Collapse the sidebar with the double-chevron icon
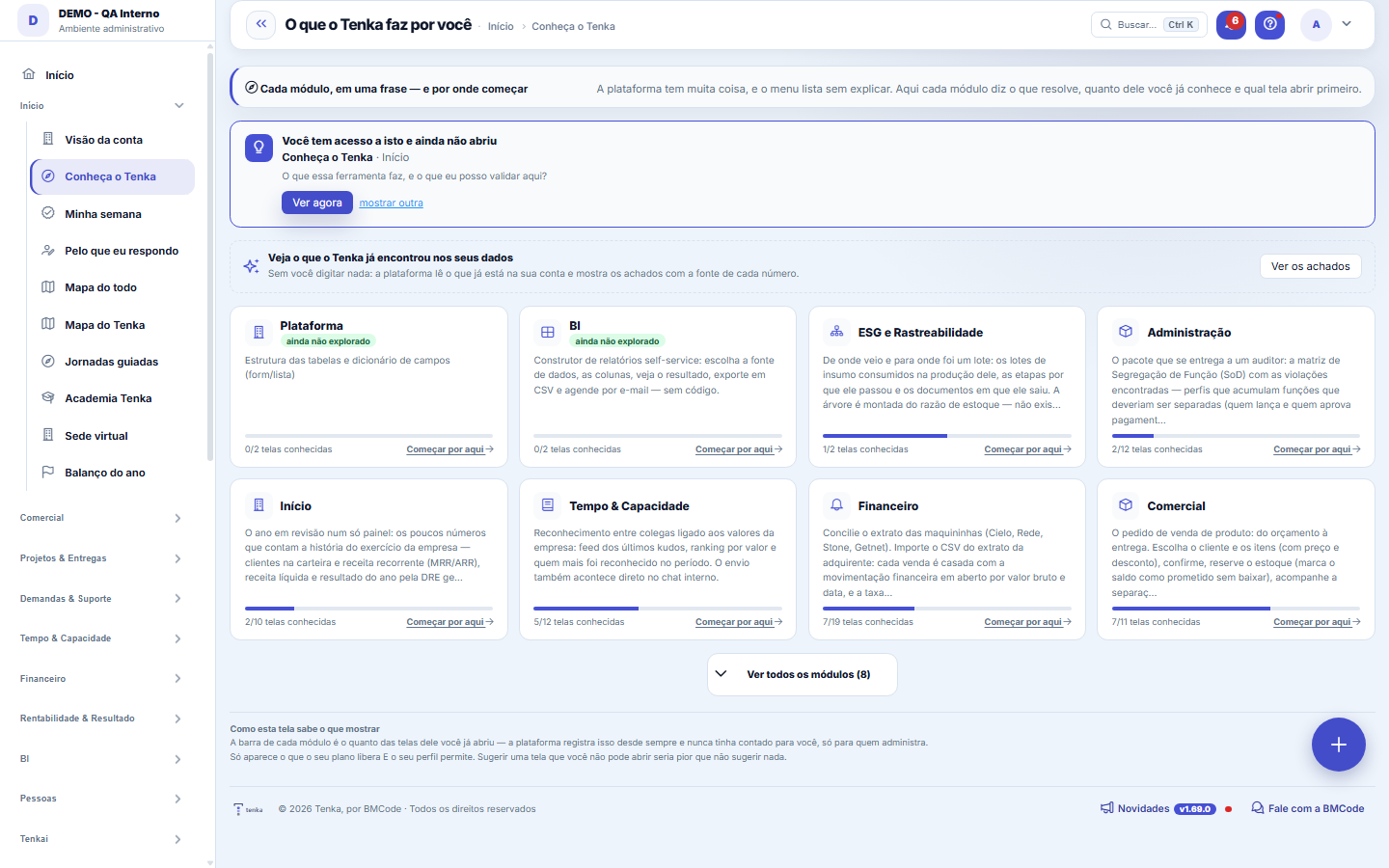 click(260, 24)
